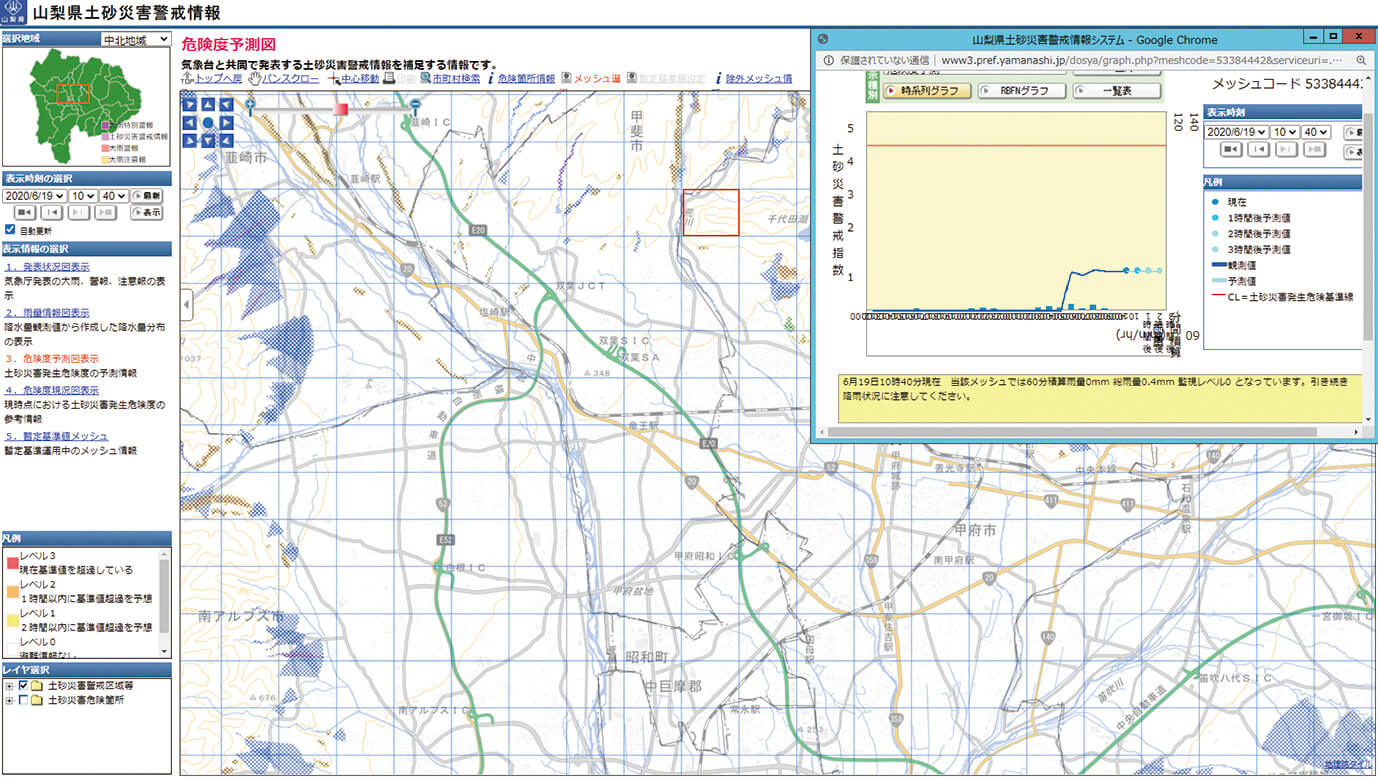Zoom in with the plus magnifier icon
This screenshot has width=1378, height=778.
pyautogui.click(x=250, y=105)
